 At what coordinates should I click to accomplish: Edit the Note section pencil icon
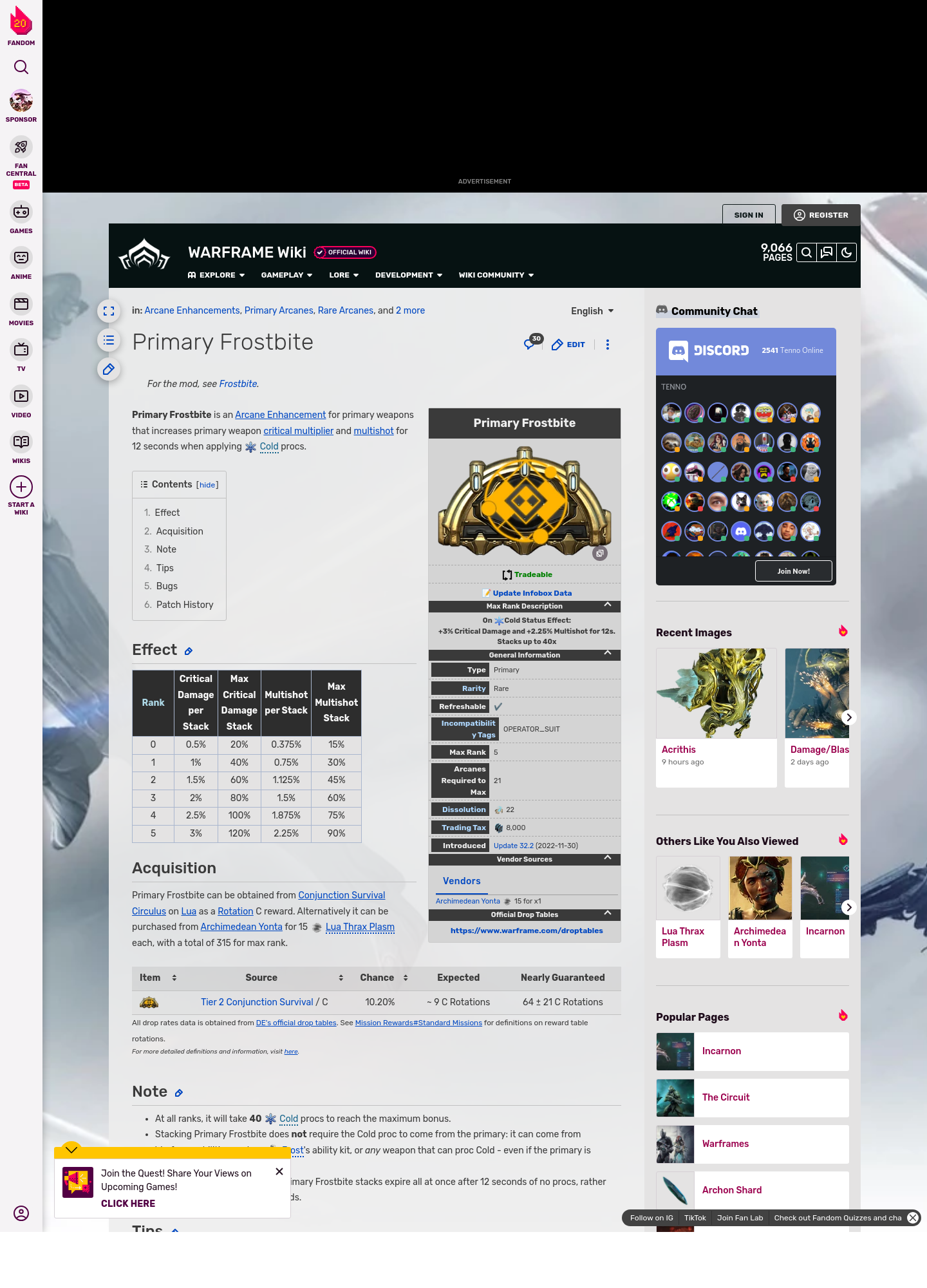click(x=179, y=1093)
